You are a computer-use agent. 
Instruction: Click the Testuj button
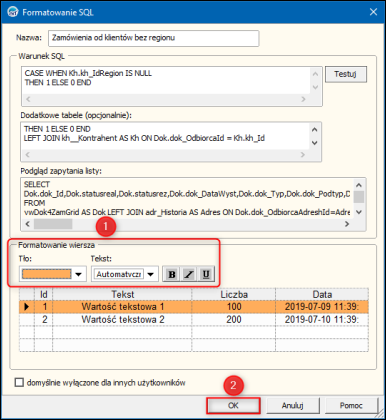pos(345,74)
